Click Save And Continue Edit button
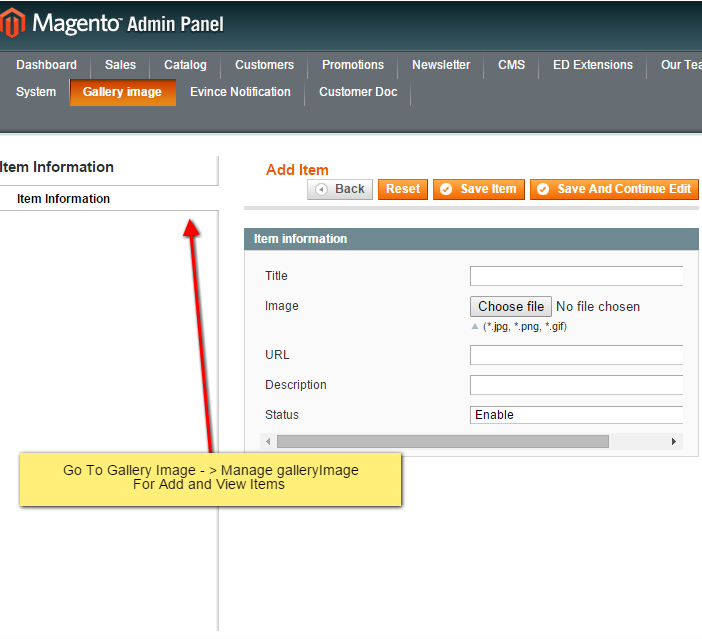The image size is (702, 639). click(614, 189)
